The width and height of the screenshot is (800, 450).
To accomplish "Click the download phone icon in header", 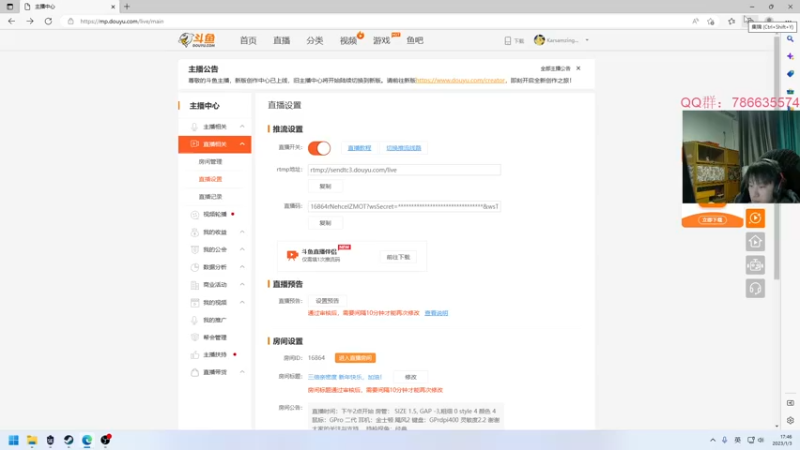I will [508, 40].
